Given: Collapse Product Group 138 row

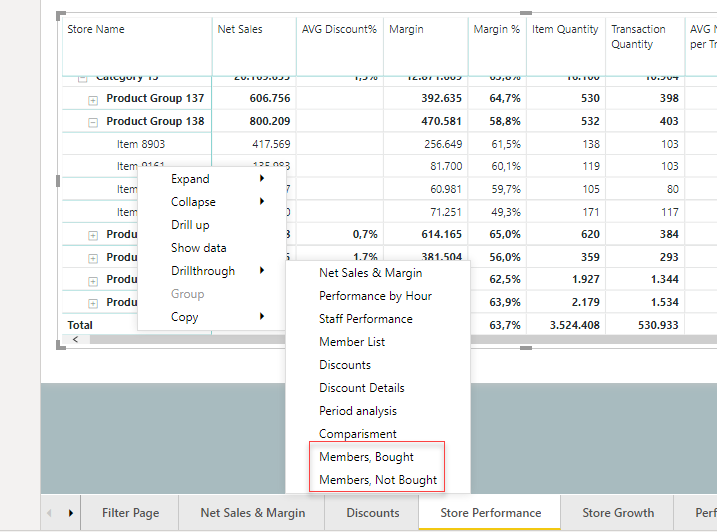Looking at the screenshot, I should (x=93, y=122).
